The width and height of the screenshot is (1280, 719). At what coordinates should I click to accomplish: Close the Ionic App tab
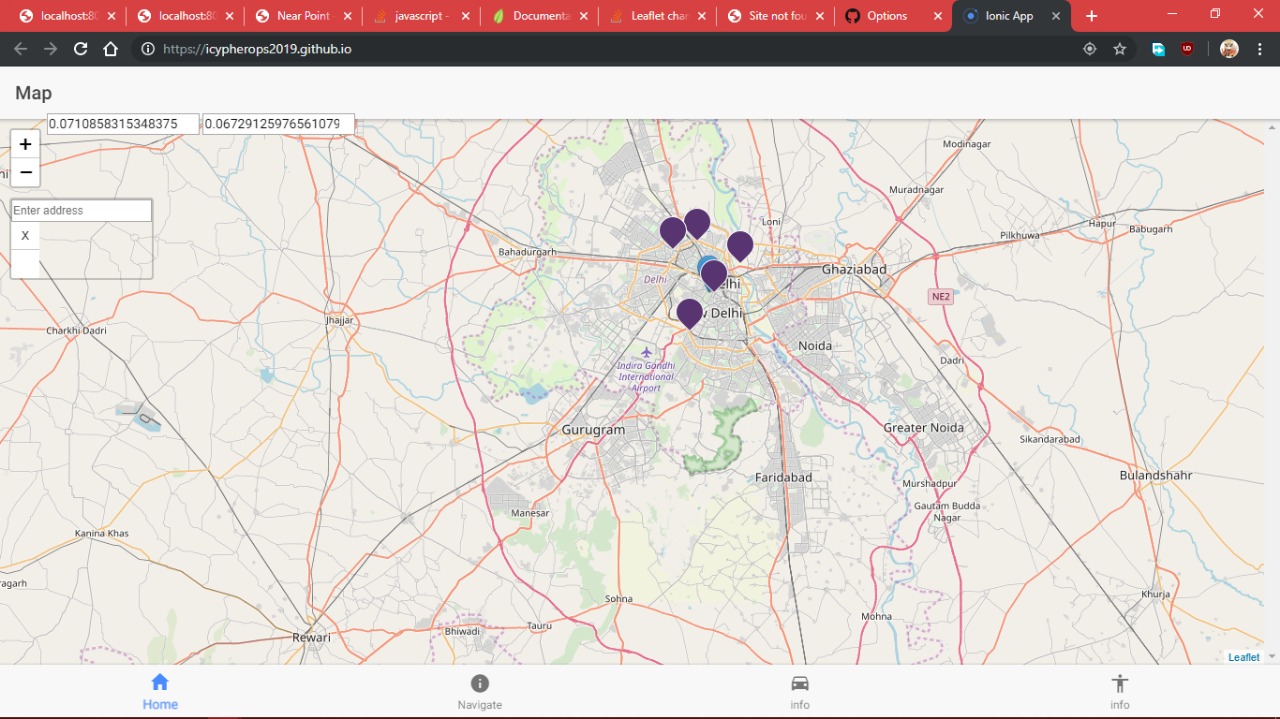[x=1055, y=16]
